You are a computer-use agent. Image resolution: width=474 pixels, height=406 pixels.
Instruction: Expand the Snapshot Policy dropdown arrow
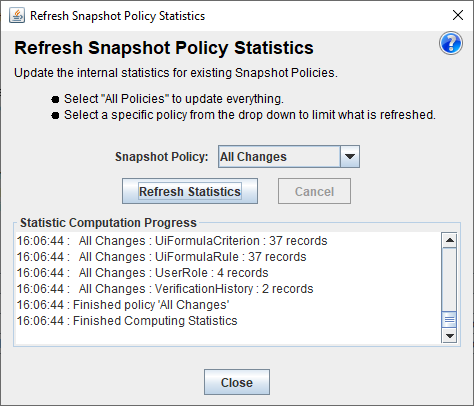click(350, 156)
